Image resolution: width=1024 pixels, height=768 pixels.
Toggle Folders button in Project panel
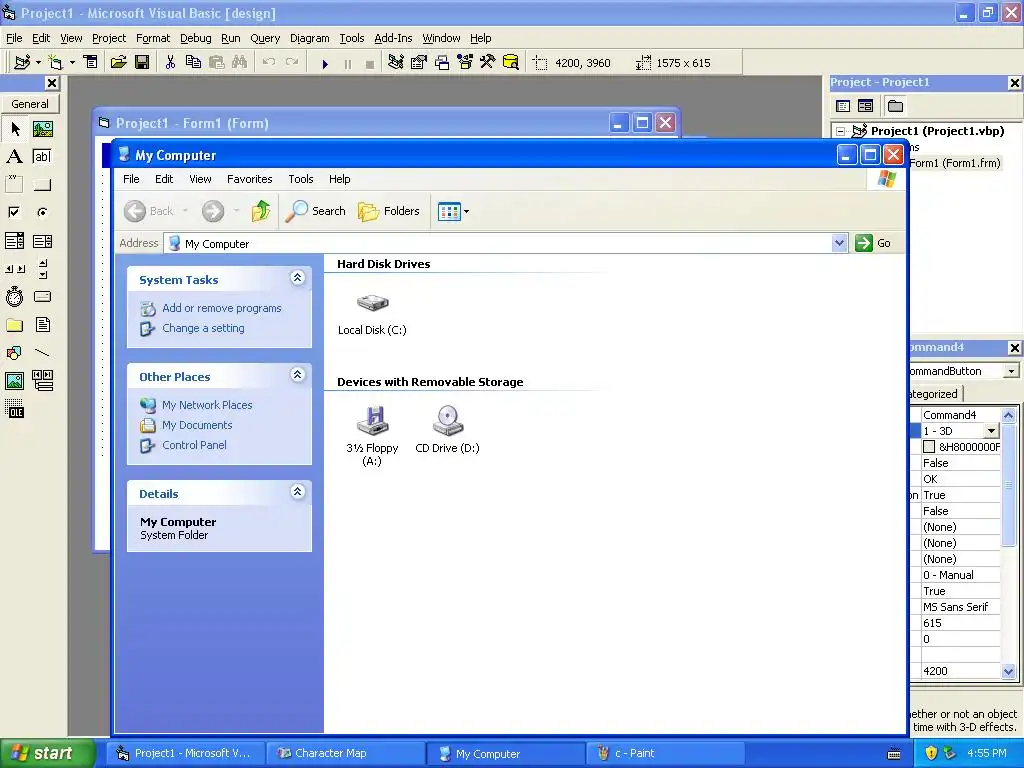[895, 106]
